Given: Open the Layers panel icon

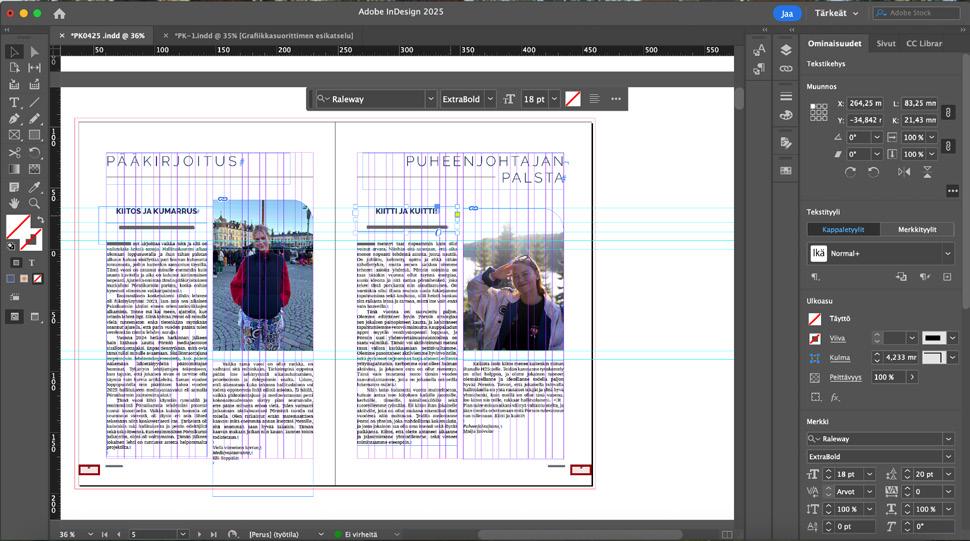Looking at the screenshot, I should (786, 49).
